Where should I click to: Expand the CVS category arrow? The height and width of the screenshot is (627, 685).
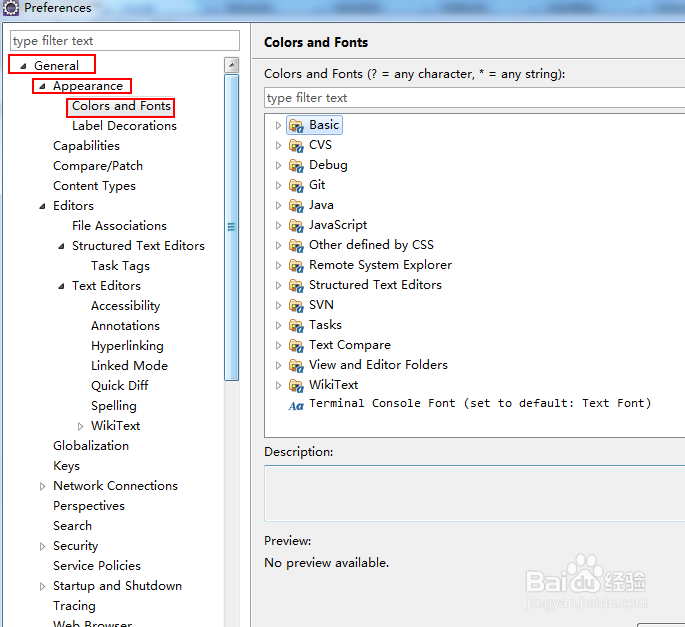[x=278, y=145]
